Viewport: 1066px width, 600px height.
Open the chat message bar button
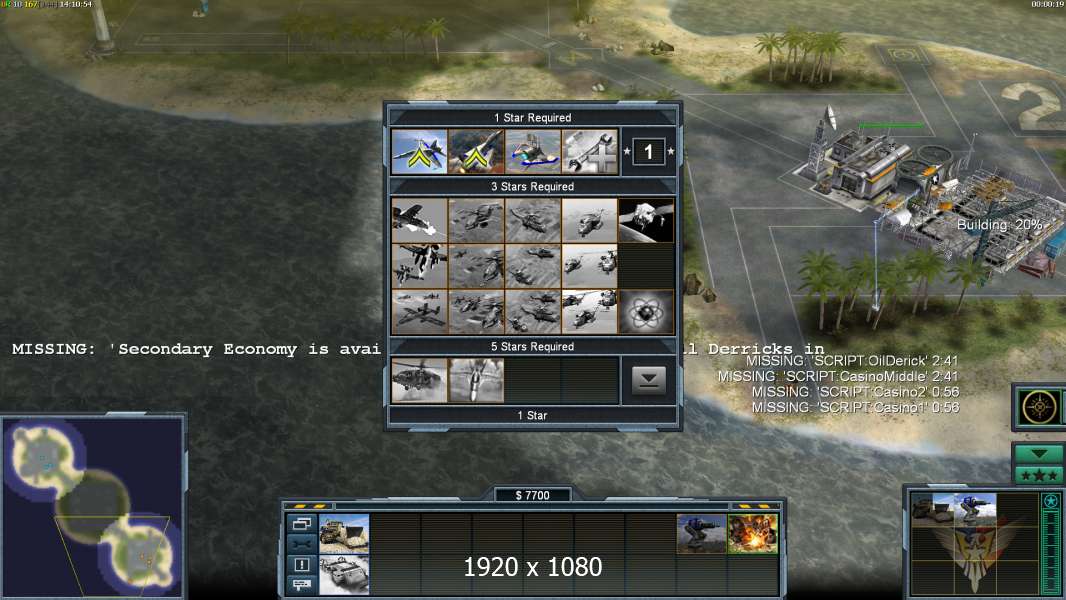301,584
